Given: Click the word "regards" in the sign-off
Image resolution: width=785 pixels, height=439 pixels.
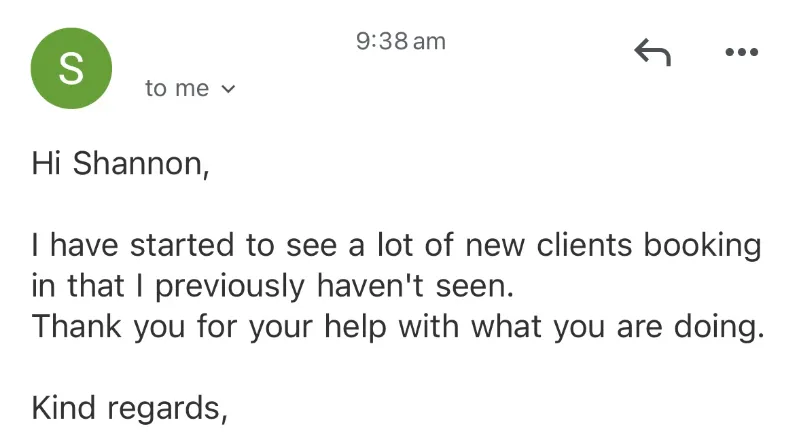Looking at the screenshot, I should point(164,410).
